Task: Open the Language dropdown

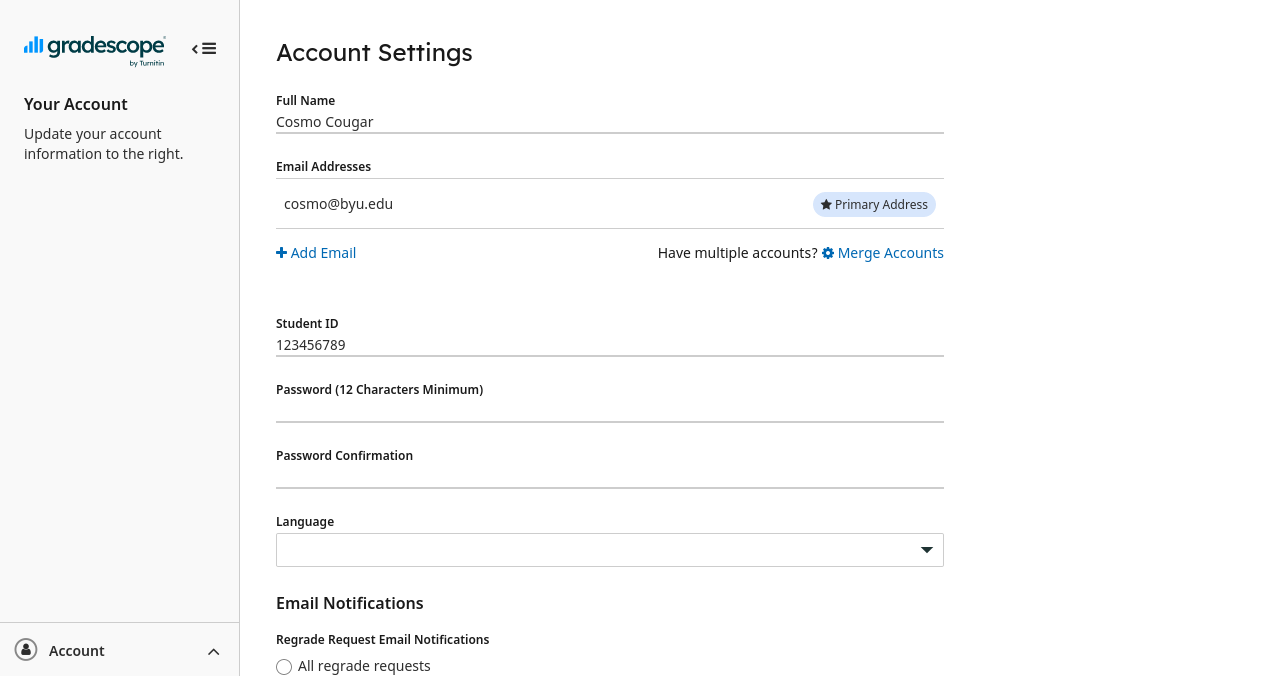Action: (610, 549)
